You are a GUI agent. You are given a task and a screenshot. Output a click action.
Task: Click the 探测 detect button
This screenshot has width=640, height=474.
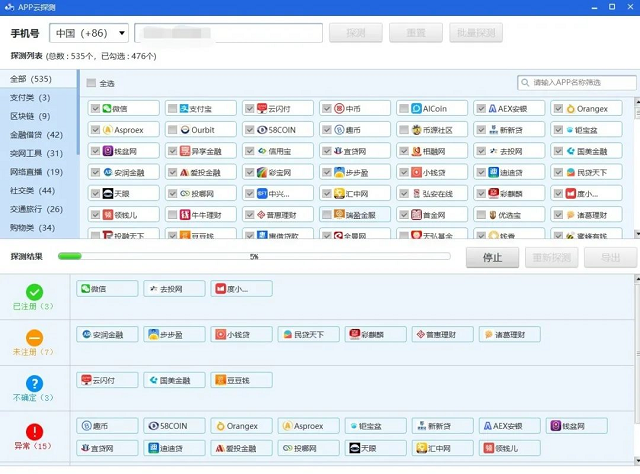(x=356, y=33)
